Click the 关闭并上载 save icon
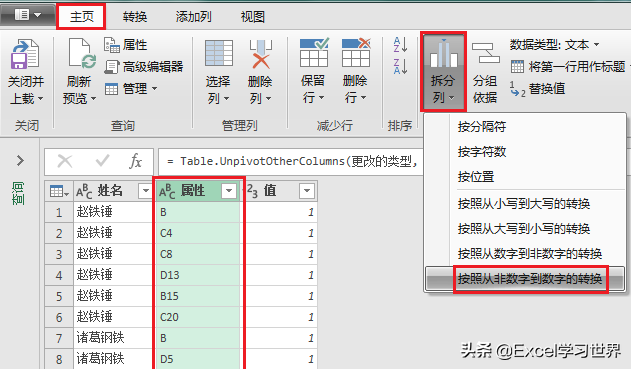The image size is (631, 369). tap(25, 54)
